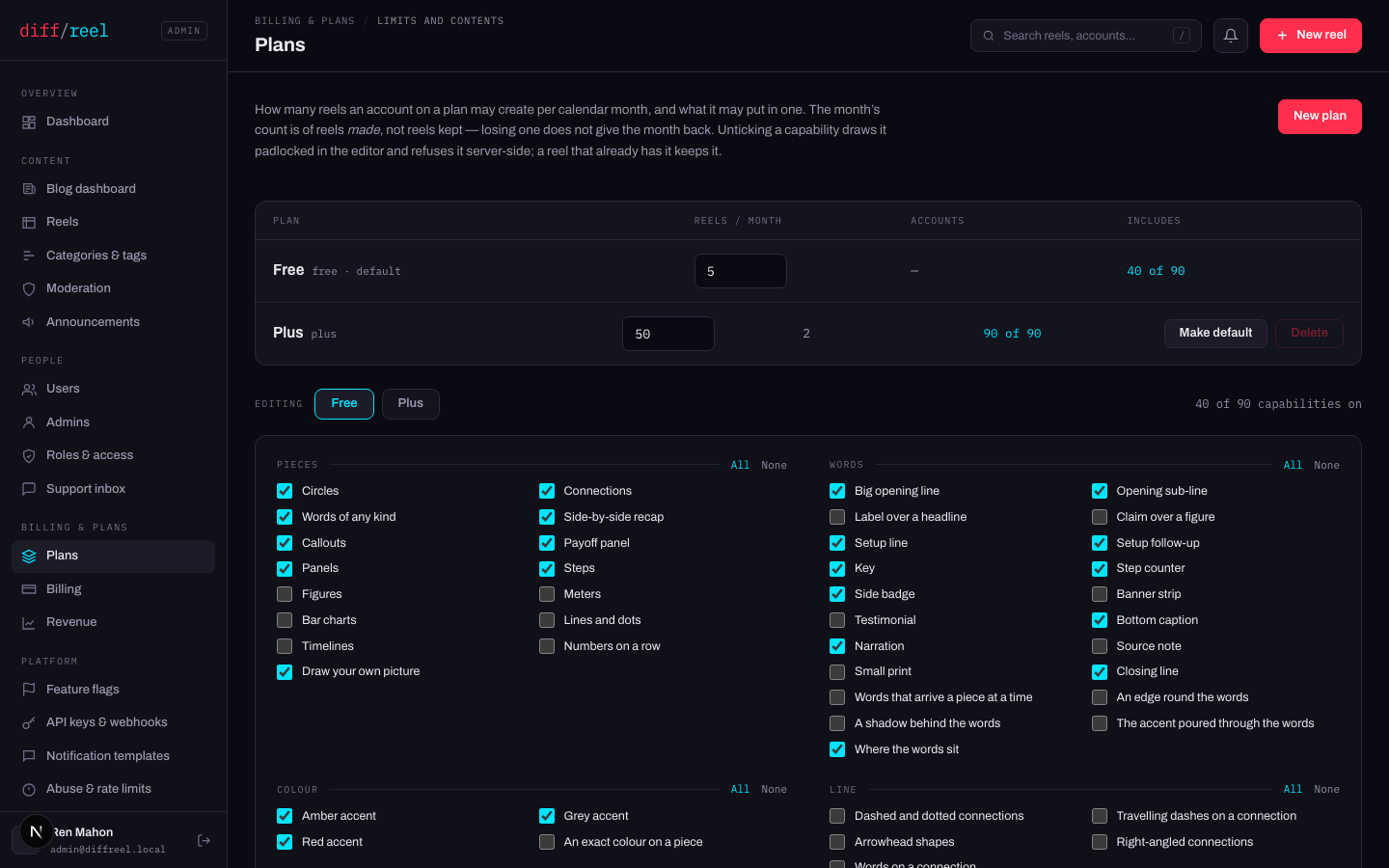The image size is (1389, 868).
Task: Go to the Revenue page
Action: [113, 623]
